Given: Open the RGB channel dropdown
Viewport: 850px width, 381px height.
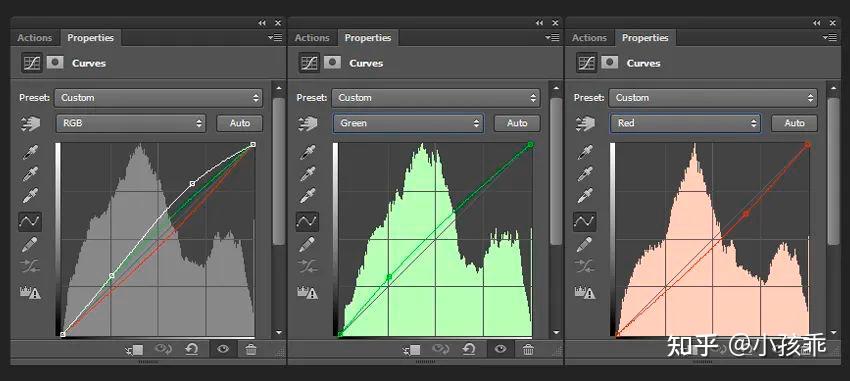Looking at the screenshot, I should click(x=131, y=123).
